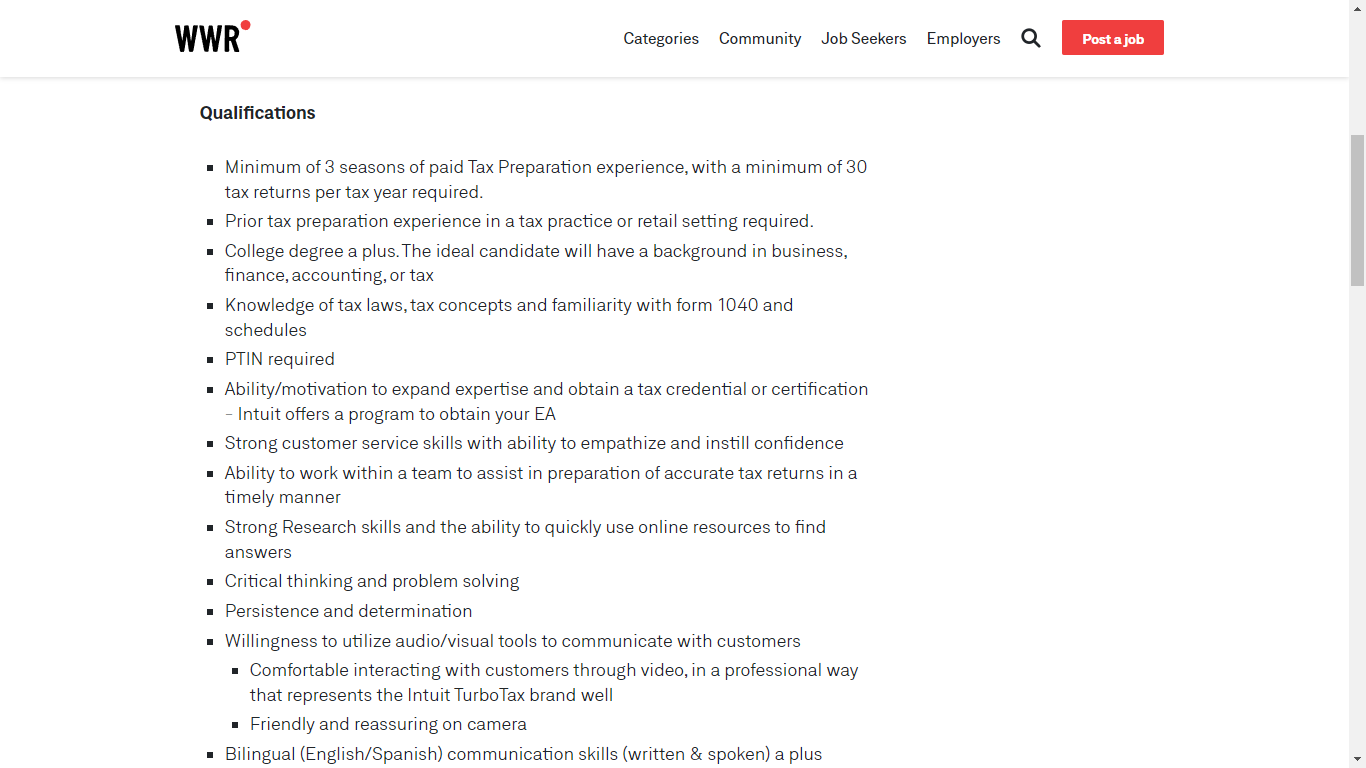Screen dimensions: 1366x768
Task: Click "Friendly and reassuring on camera" sub-bullet
Action: pos(388,724)
